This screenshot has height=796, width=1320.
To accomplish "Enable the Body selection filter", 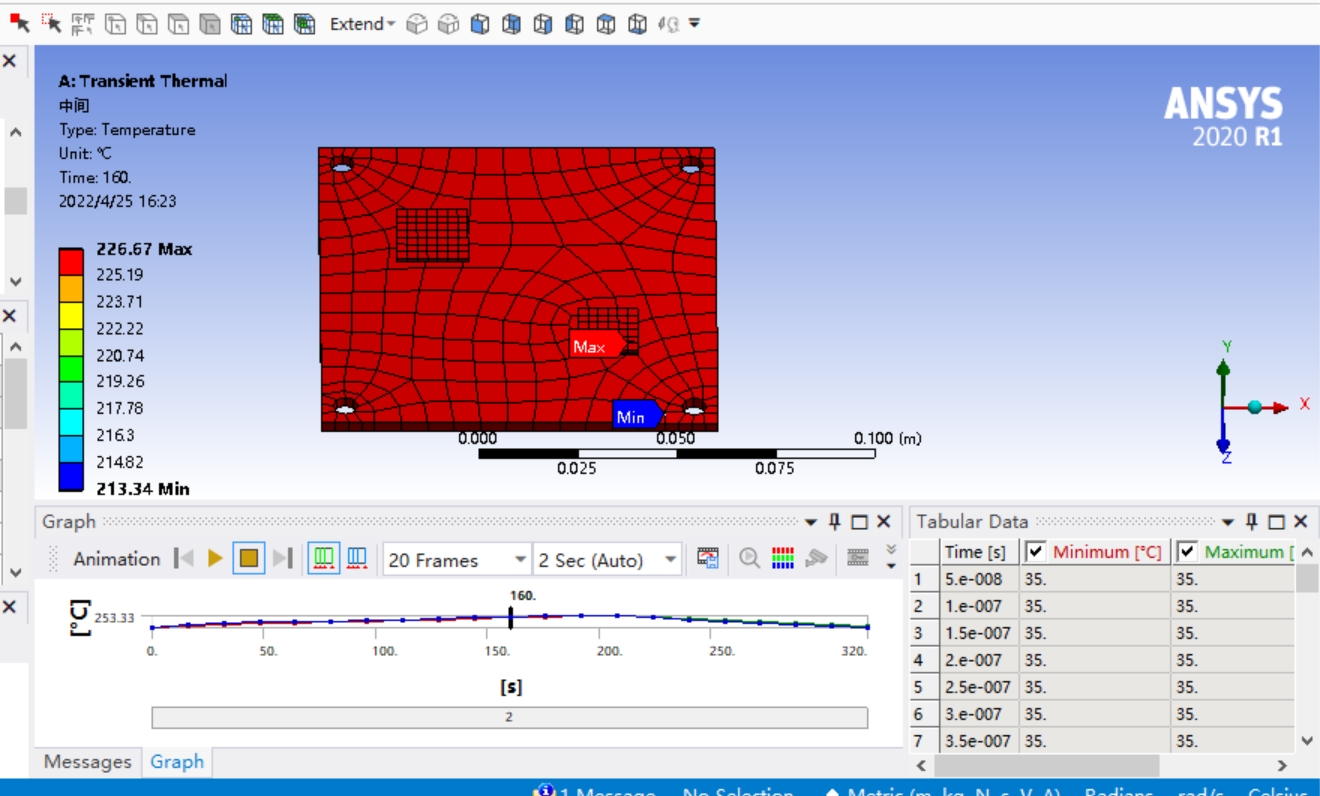I will point(210,23).
